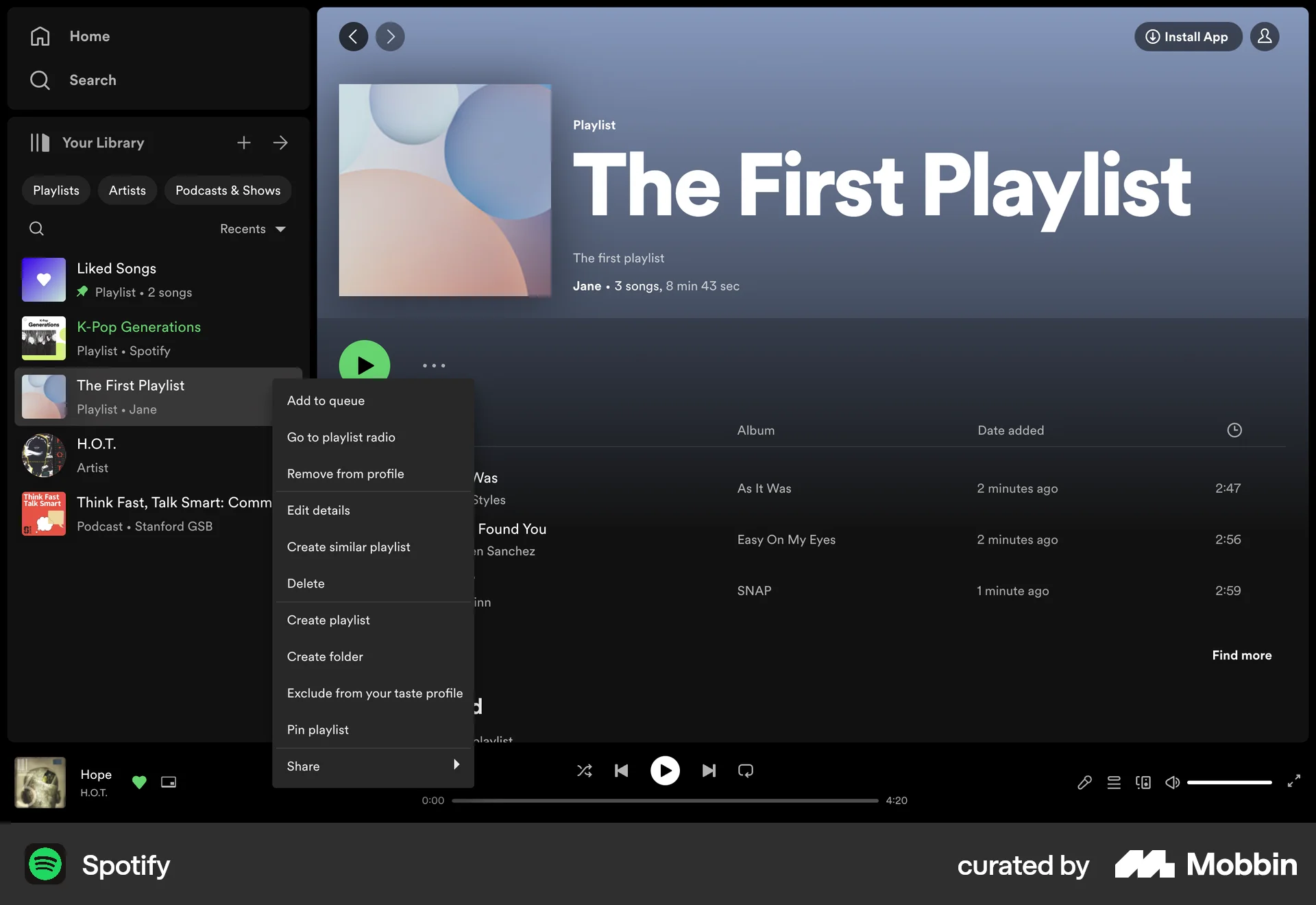Click Find more to get recommendations
The image size is (1316, 905).
pos(1241,655)
